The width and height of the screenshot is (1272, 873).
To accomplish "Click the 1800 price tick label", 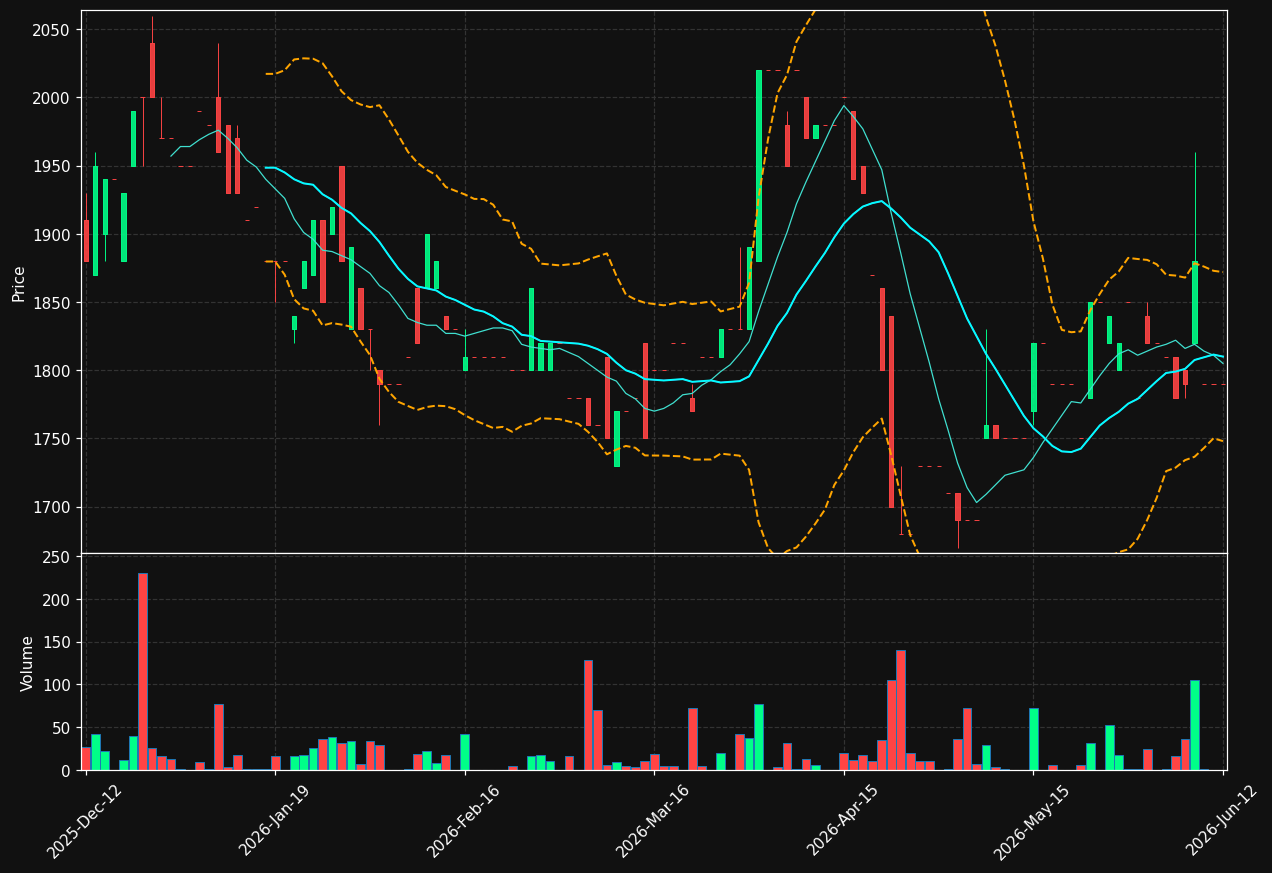I will pyautogui.click(x=51, y=371).
